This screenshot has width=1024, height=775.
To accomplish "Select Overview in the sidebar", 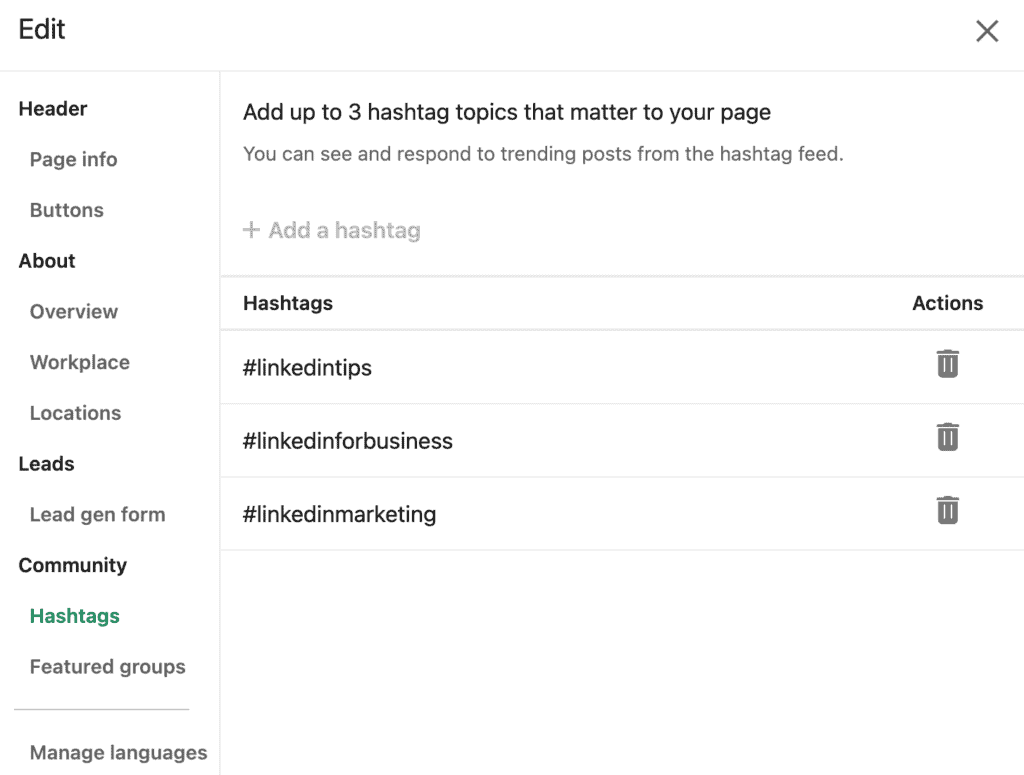I will [x=74, y=311].
